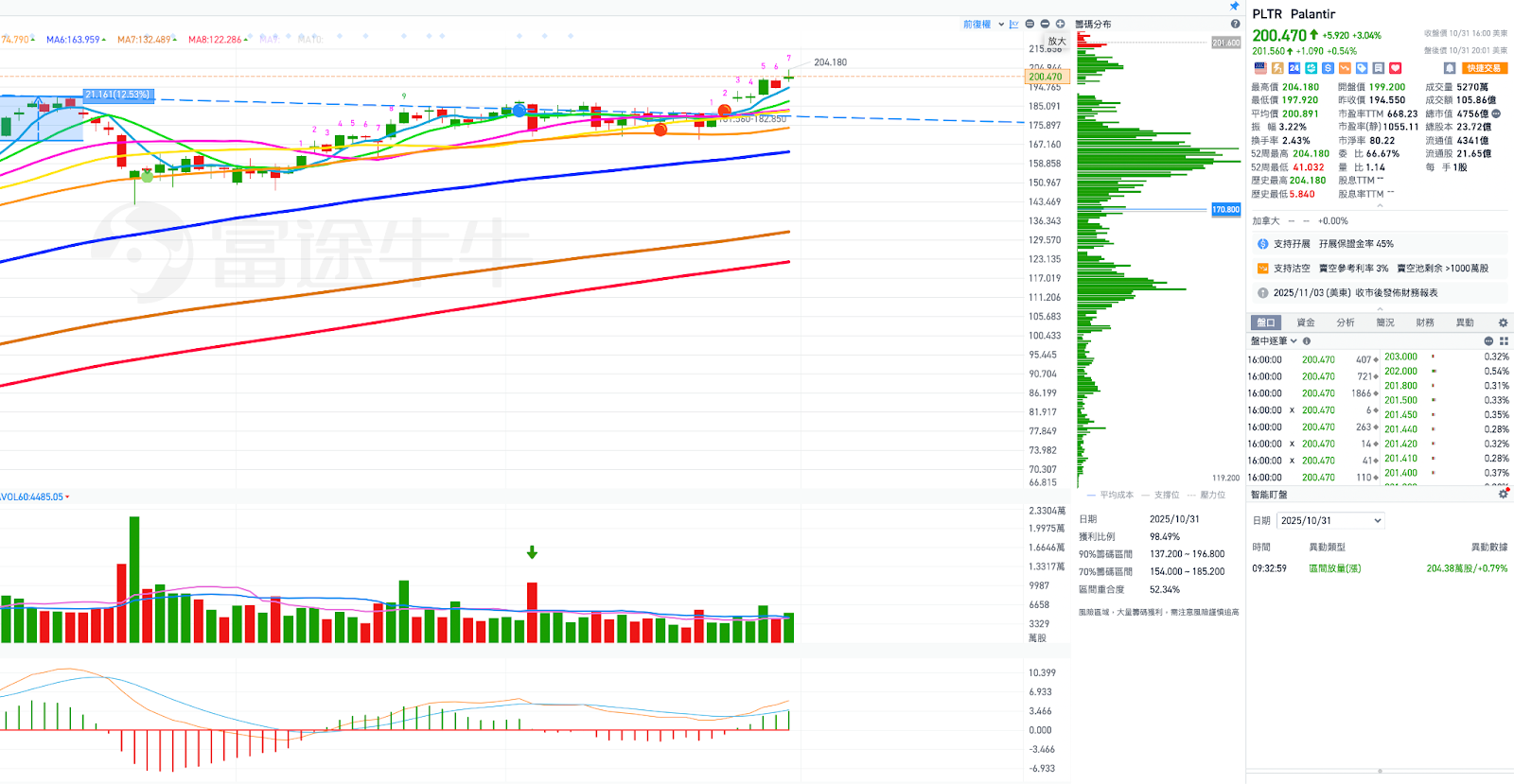Click the blue dollar-sign icon

click(1328, 68)
